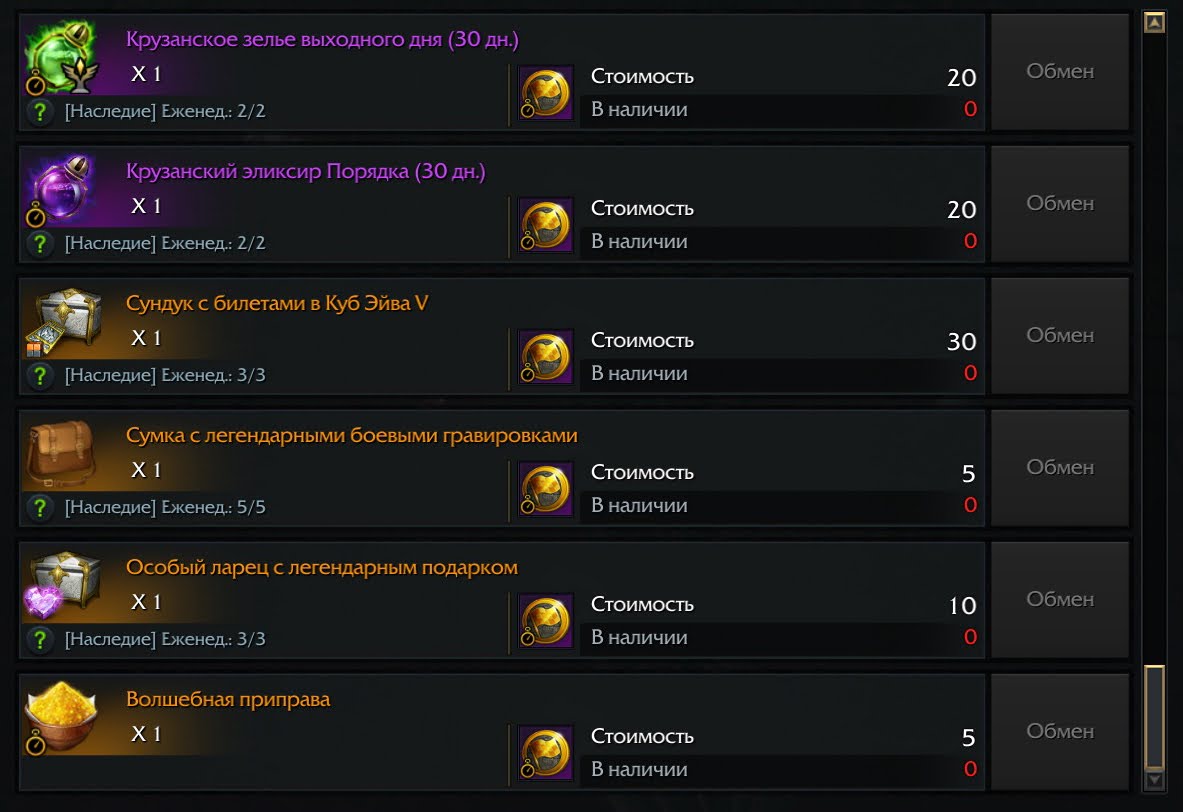This screenshot has height=812, width=1183.
Task: Exchange the Сундук с билетами в Куб Эйва V
Action: click(x=1059, y=336)
